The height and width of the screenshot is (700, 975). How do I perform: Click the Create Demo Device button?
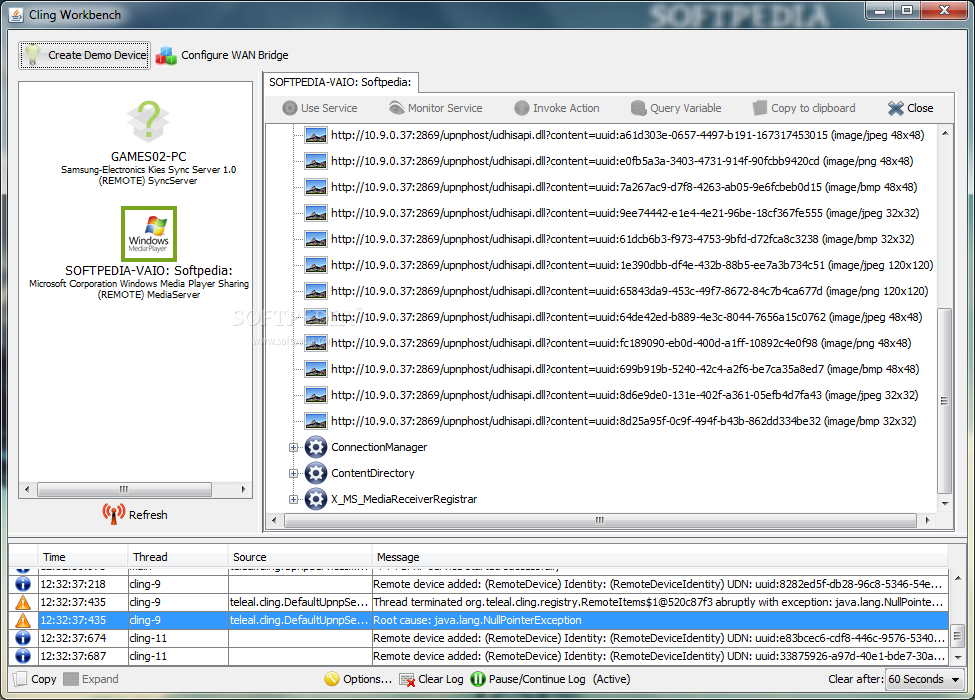(x=85, y=55)
